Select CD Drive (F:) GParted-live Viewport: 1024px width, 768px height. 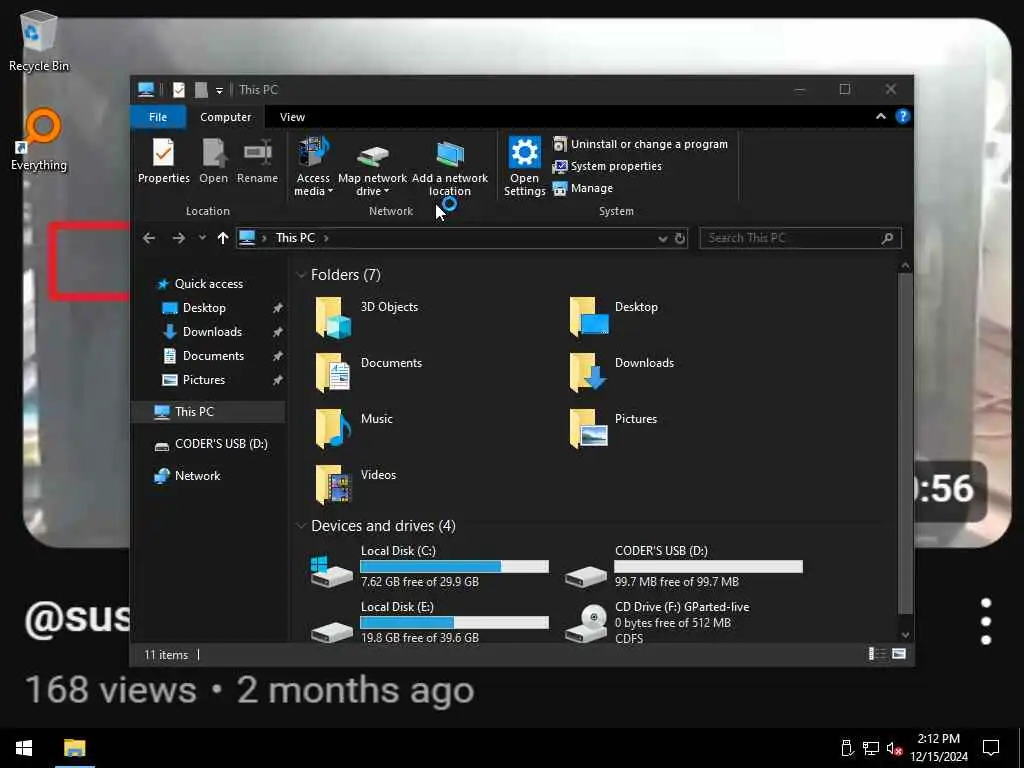658,622
